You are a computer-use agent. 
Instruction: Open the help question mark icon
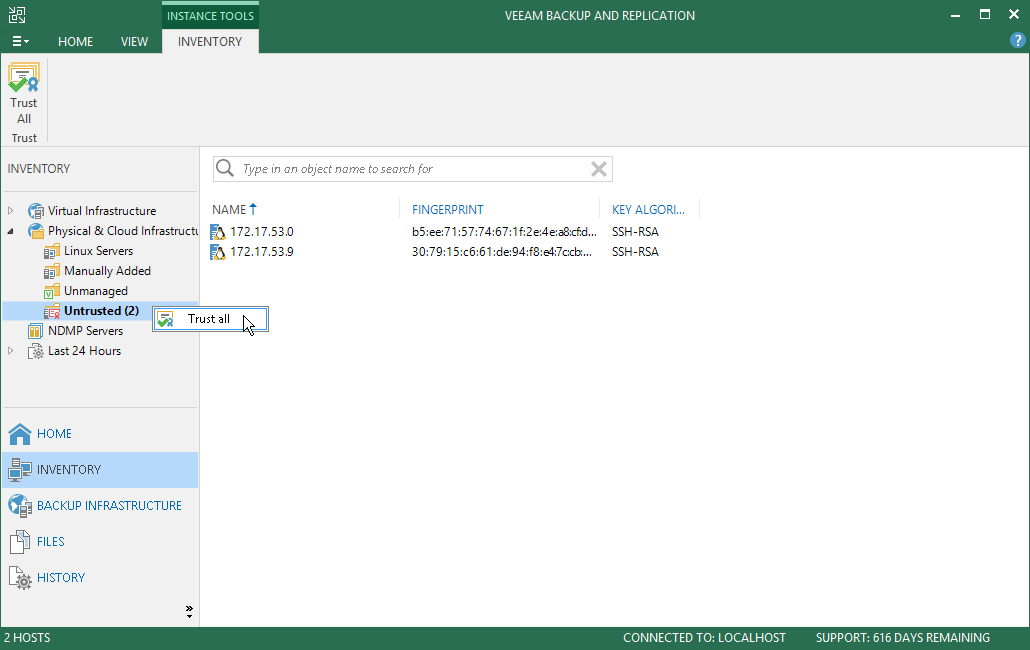[x=1017, y=41]
